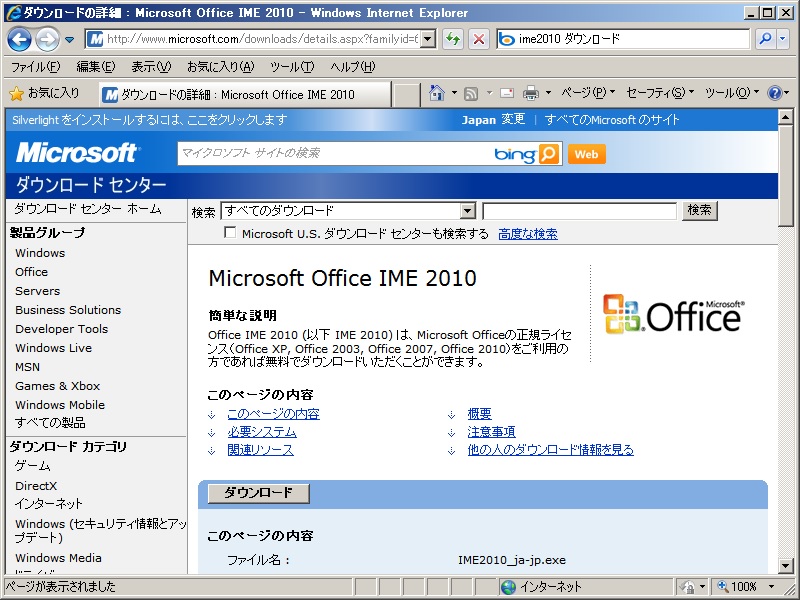This screenshot has height=600, width=800.
Task: Click the orange Bing search magnifier button
Action: pos(549,154)
